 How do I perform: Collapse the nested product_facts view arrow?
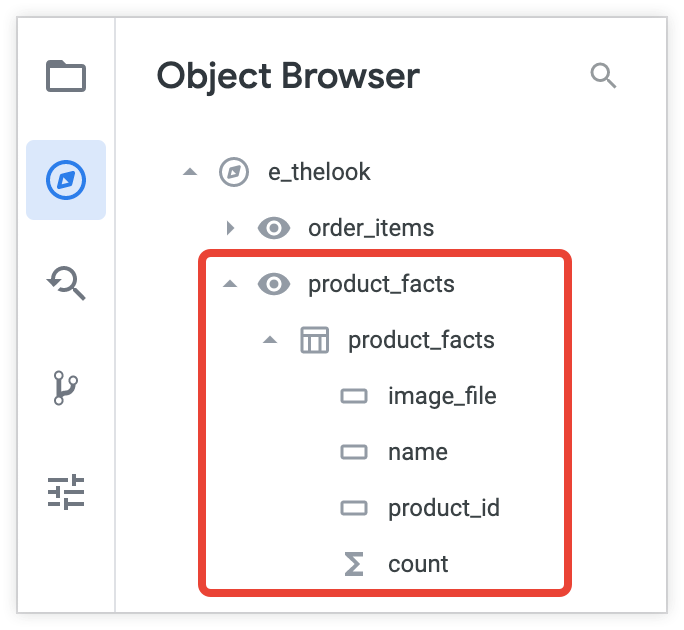(270, 340)
